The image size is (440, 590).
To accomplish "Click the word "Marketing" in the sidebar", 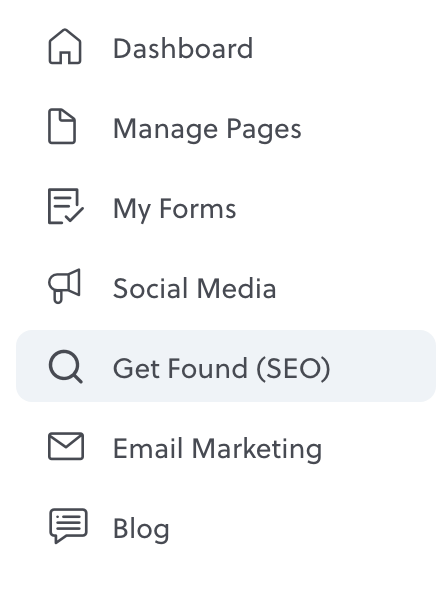I will click(x=257, y=449).
